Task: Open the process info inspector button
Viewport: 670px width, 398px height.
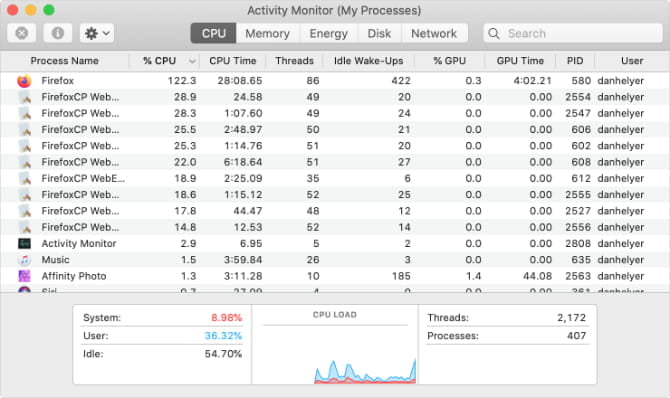Action: pyautogui.click(x=58, y=33)
